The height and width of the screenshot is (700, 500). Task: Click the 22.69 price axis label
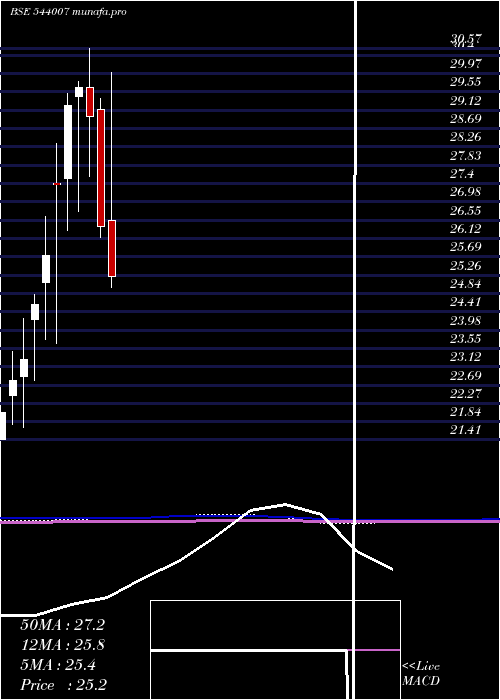[x=466, y=376]
